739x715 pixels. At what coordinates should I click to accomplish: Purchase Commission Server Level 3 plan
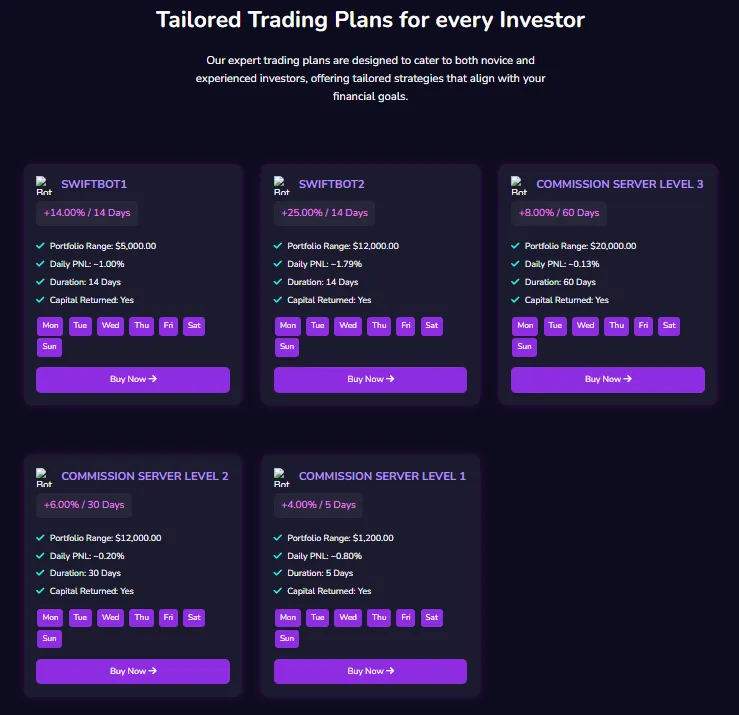coord(608,379)
